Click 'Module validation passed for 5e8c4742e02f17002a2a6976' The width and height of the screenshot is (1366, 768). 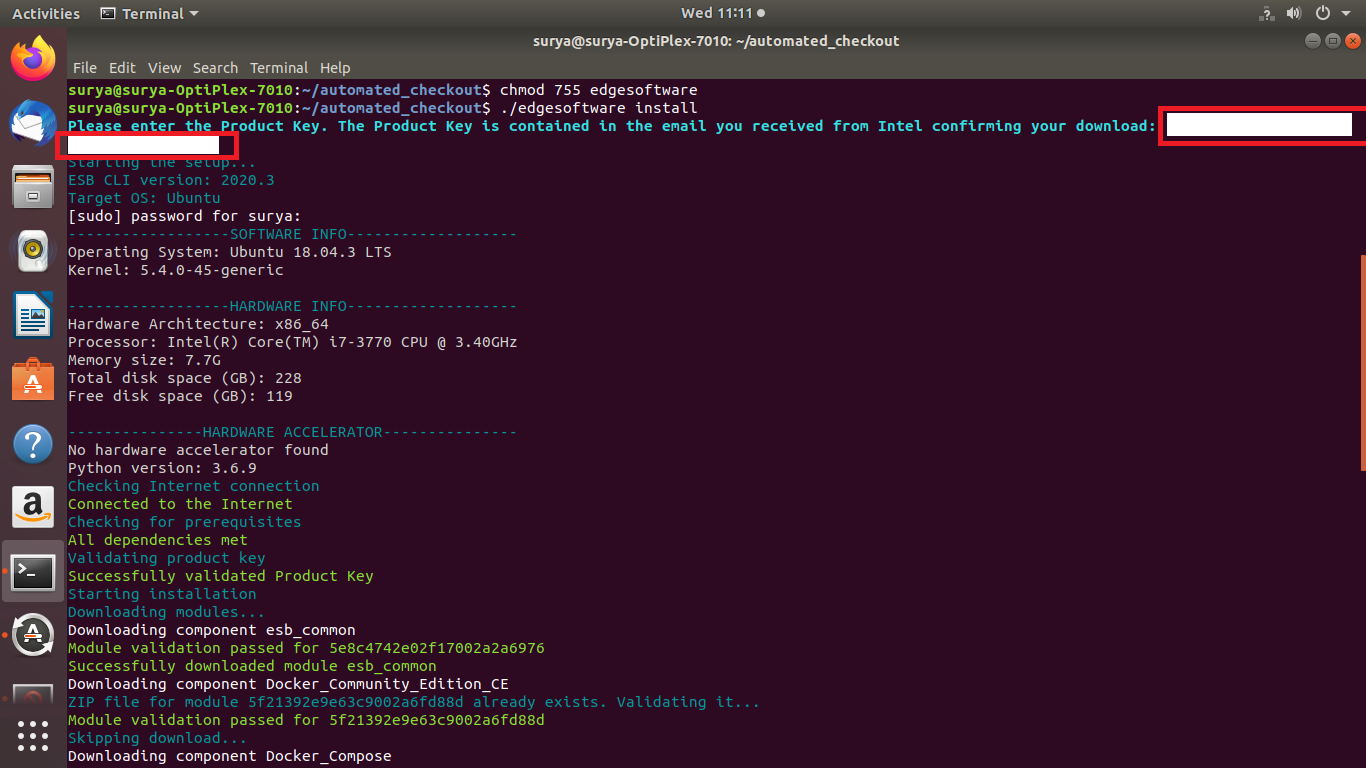pos(306,648)
